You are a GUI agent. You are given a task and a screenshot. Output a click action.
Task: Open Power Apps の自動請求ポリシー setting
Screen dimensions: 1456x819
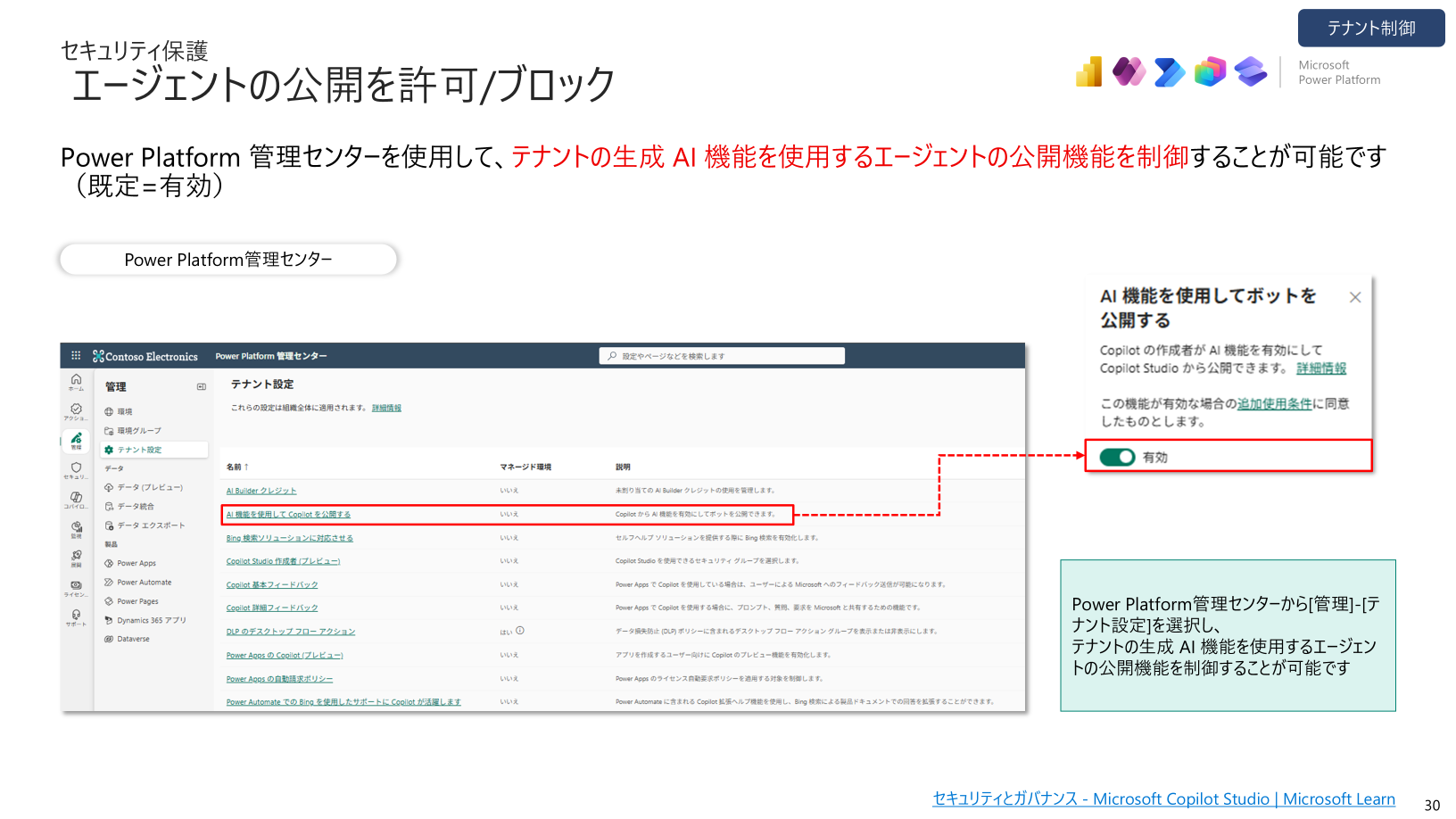[279, 679]
